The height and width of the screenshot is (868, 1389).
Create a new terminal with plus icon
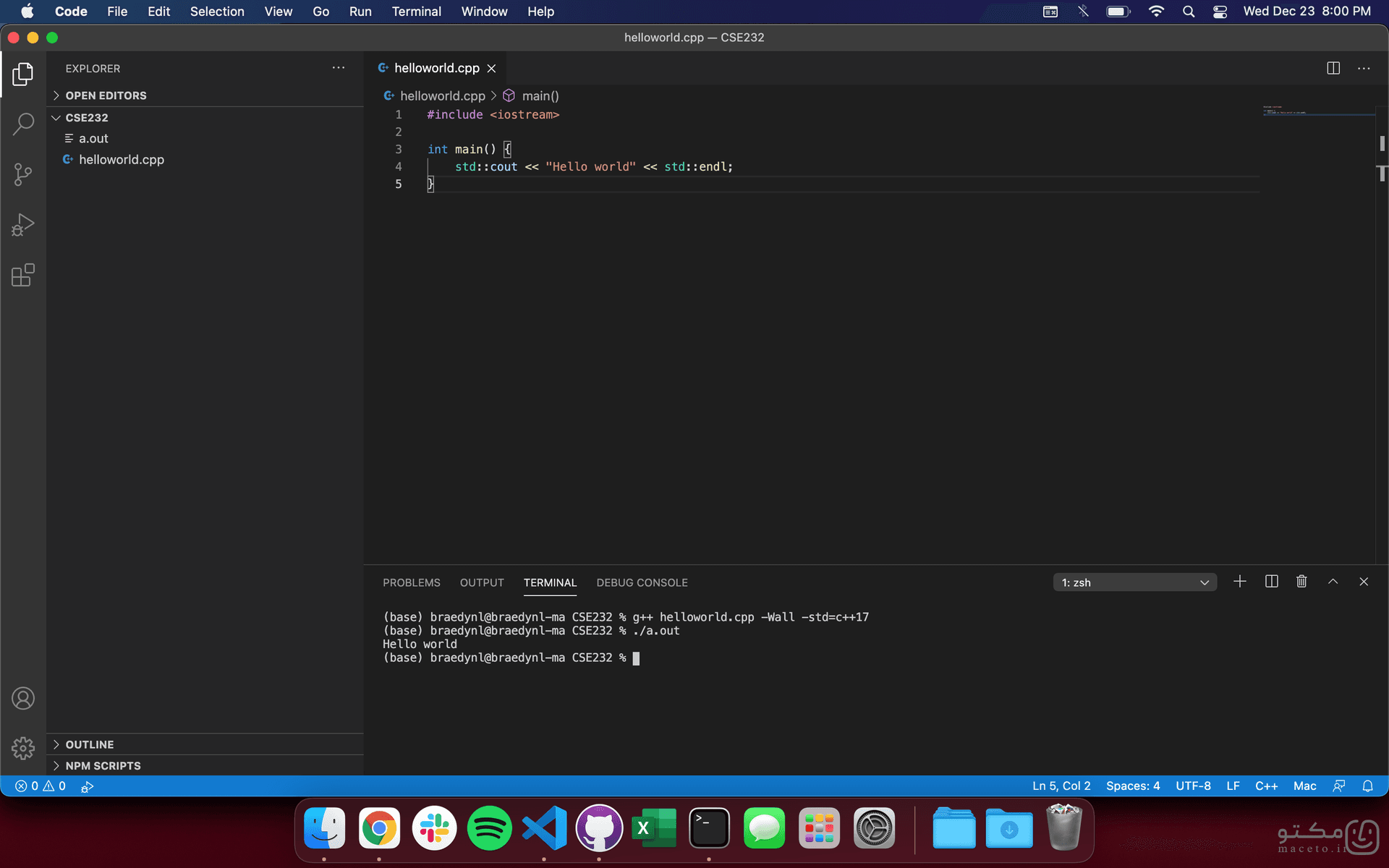click(1240, 582)
